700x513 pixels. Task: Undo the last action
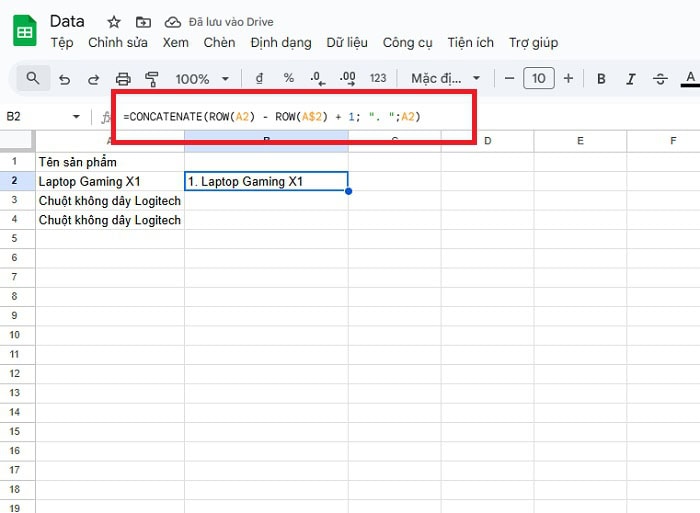[x=65, y=79]
